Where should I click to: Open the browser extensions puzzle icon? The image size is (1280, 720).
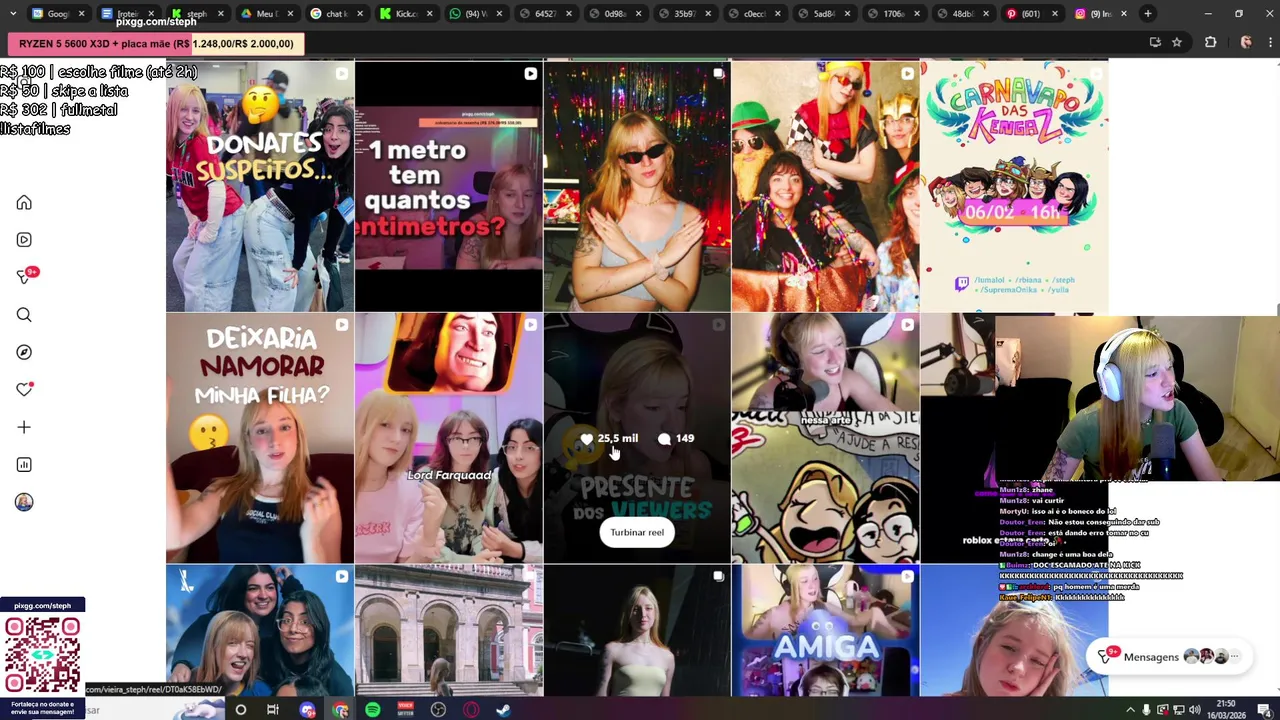(1210, 42)
